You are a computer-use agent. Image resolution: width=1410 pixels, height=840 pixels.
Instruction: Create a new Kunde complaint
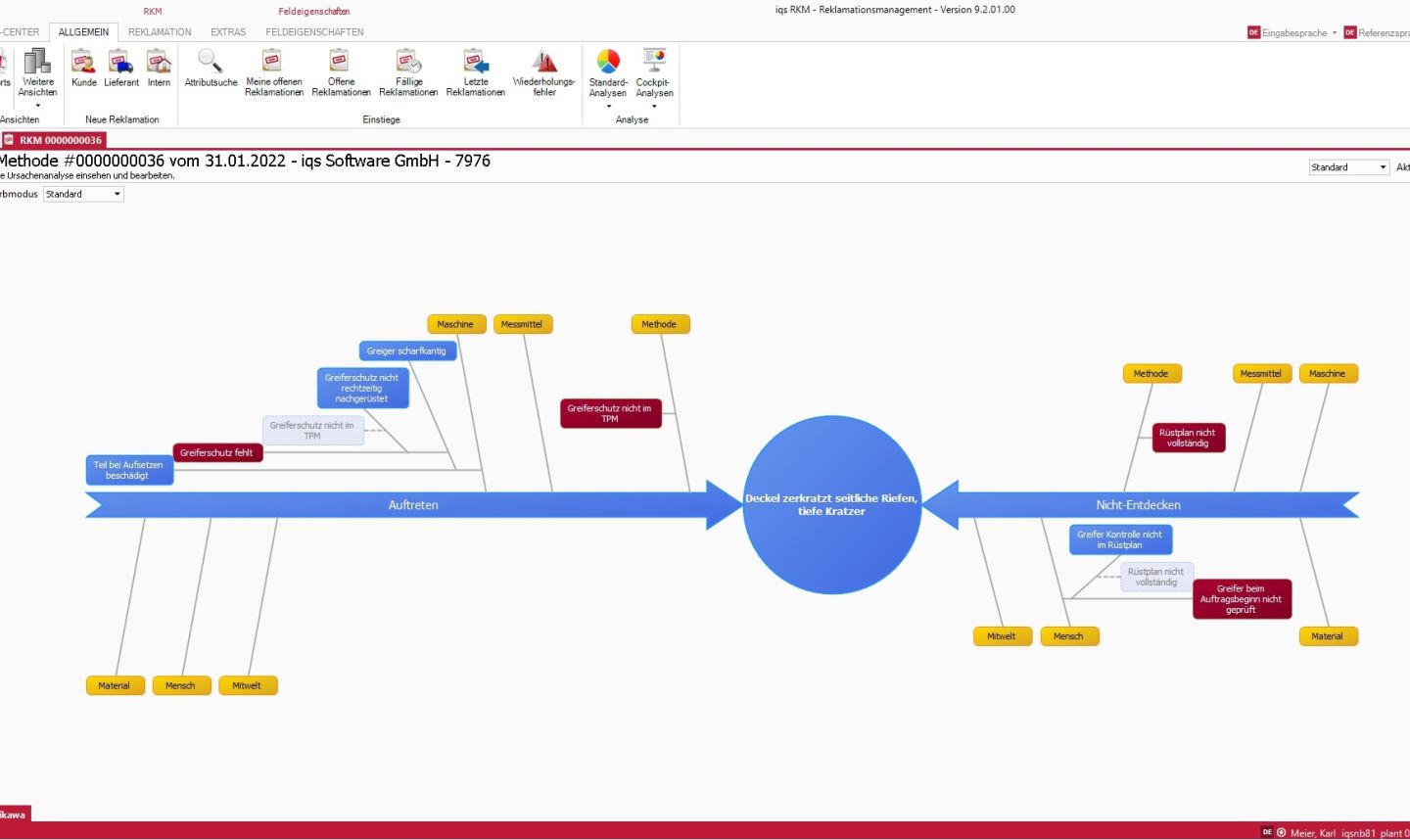coord(84,69)
